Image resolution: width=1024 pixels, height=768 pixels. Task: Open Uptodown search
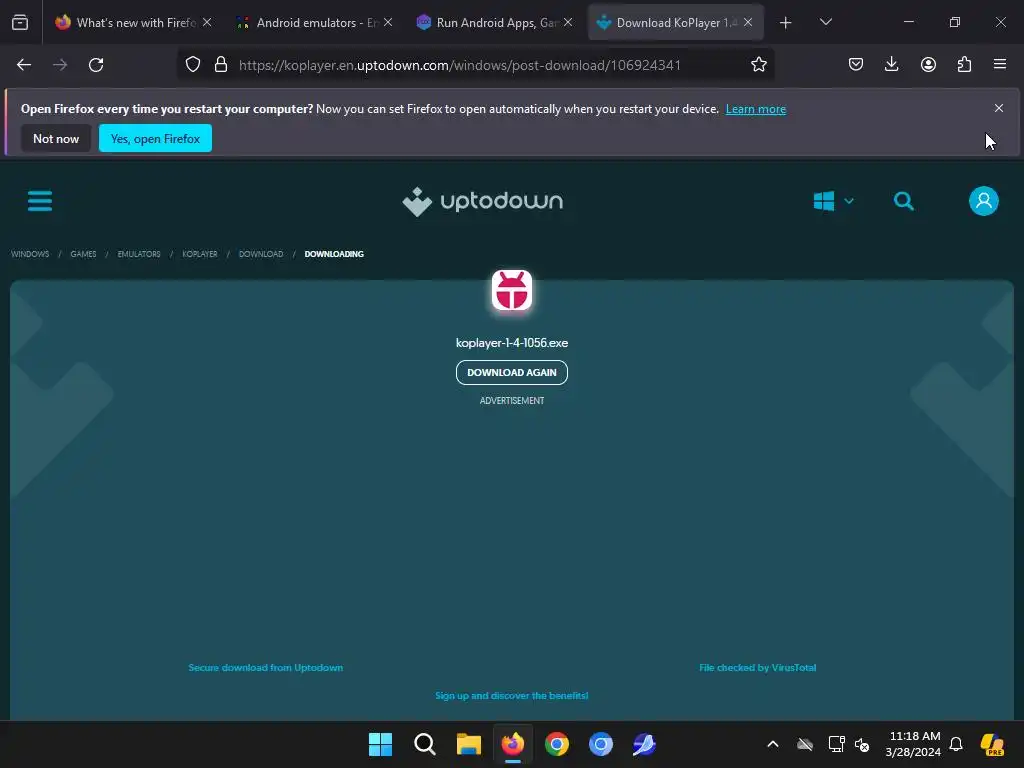tap(904, 201)
